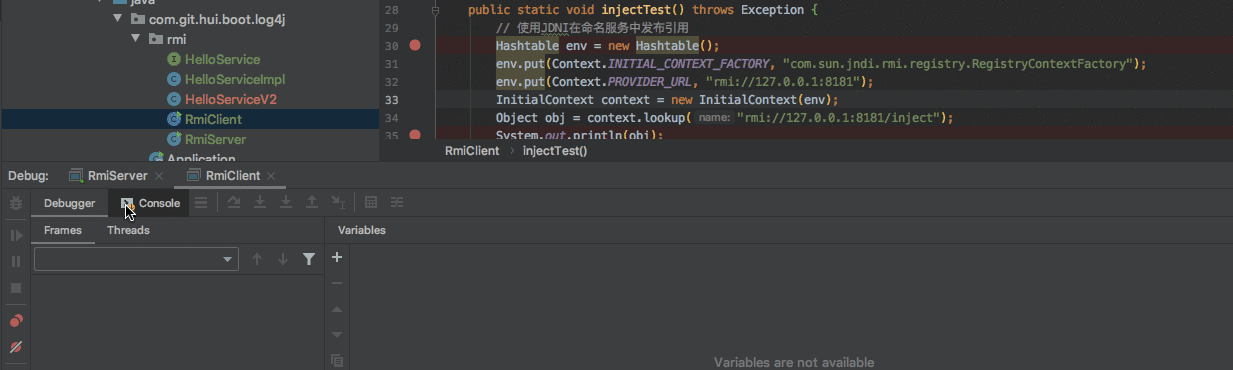This screenshot has height=370, width=1233.
Task: Click the Resume Program icon
Action: [16, 235]
